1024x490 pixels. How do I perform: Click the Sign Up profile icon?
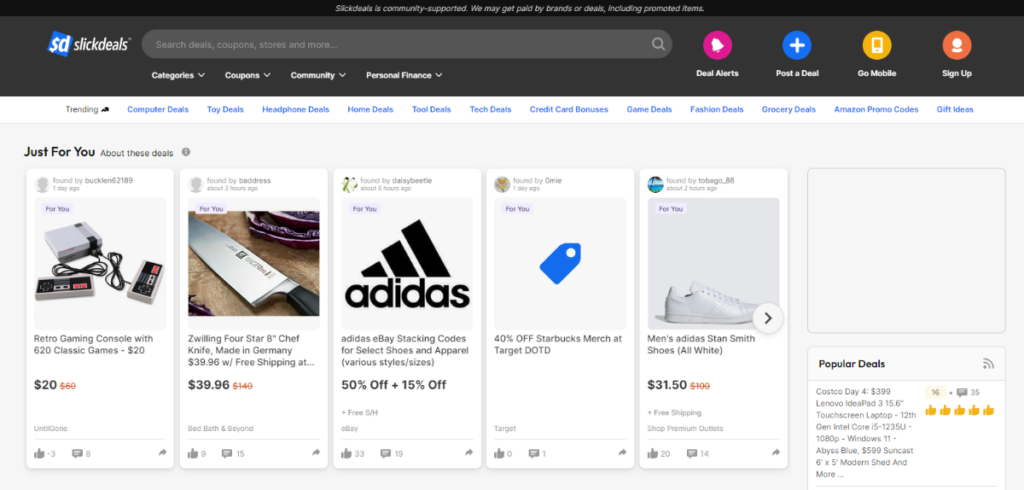957,45
